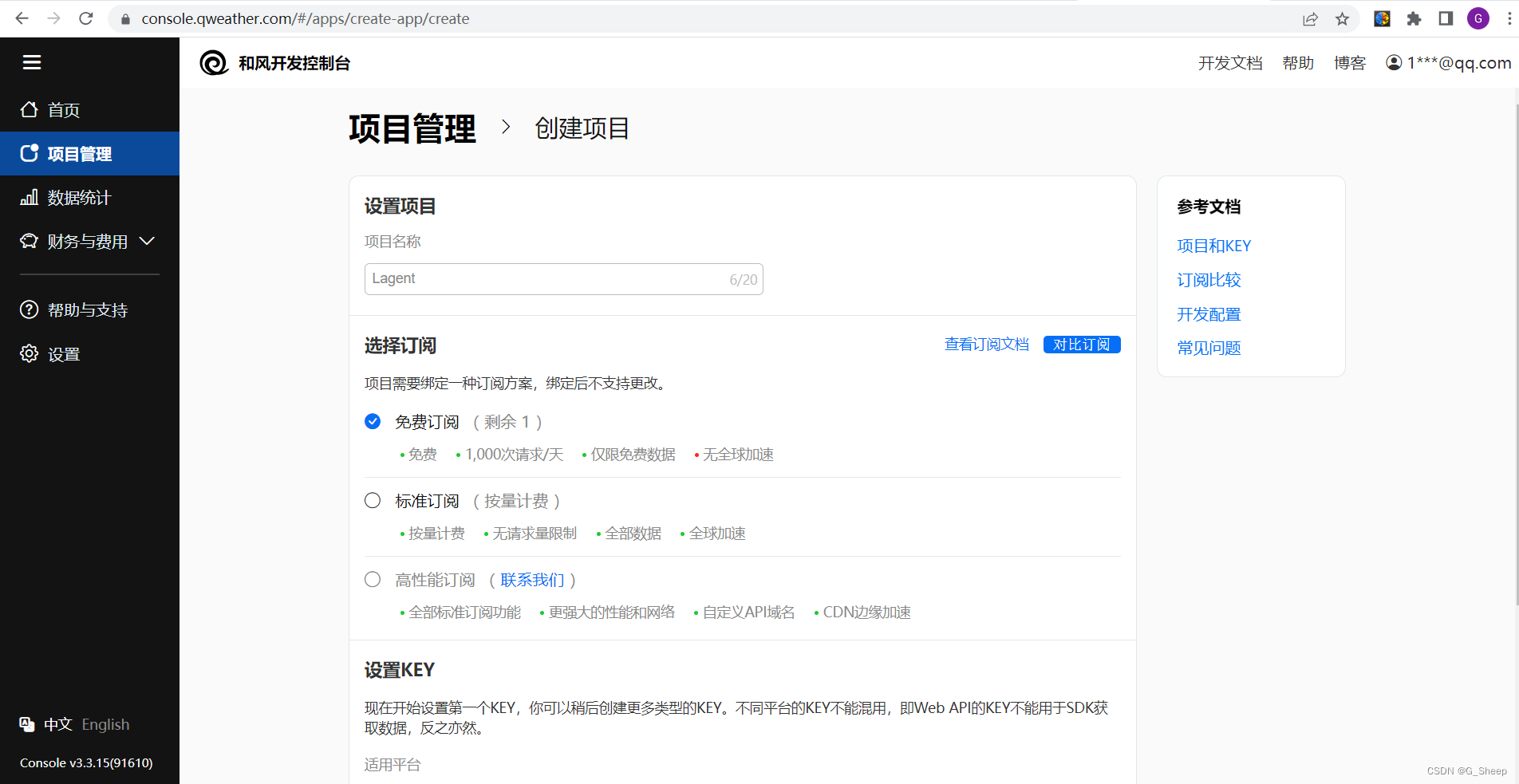The width and height of the screenshot is (1519, 784).
Task: Bookmark this page with the star icon
Action: 1343,19
